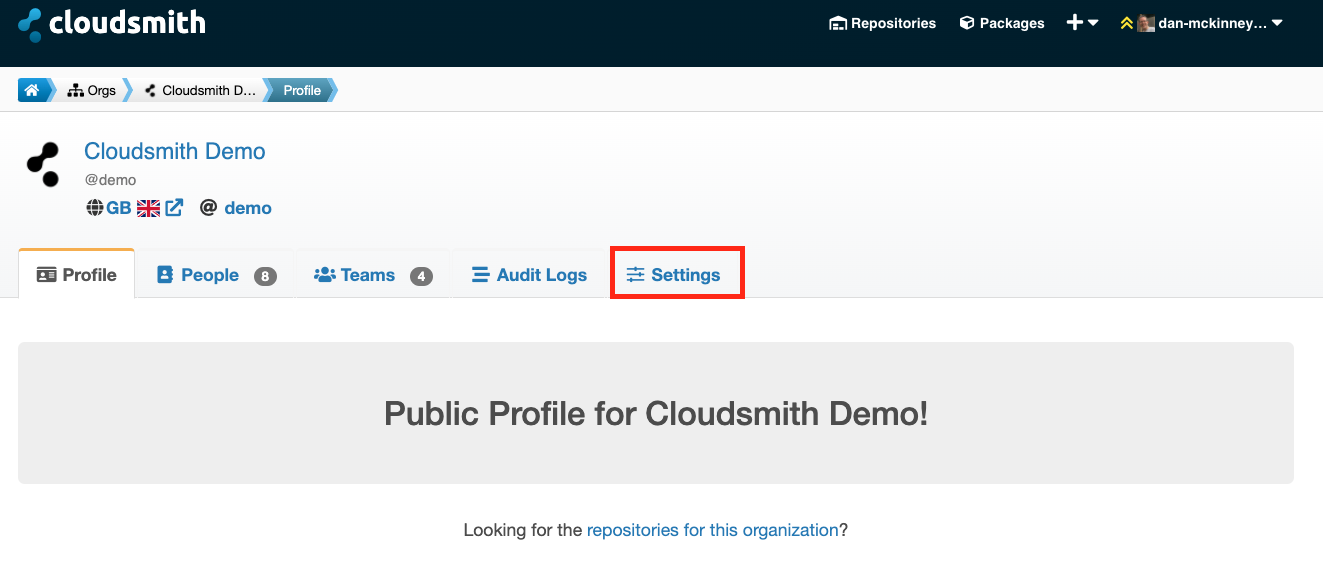Open the Repositories menu item
Screen dimensions: 1323x573
point(883,23)
